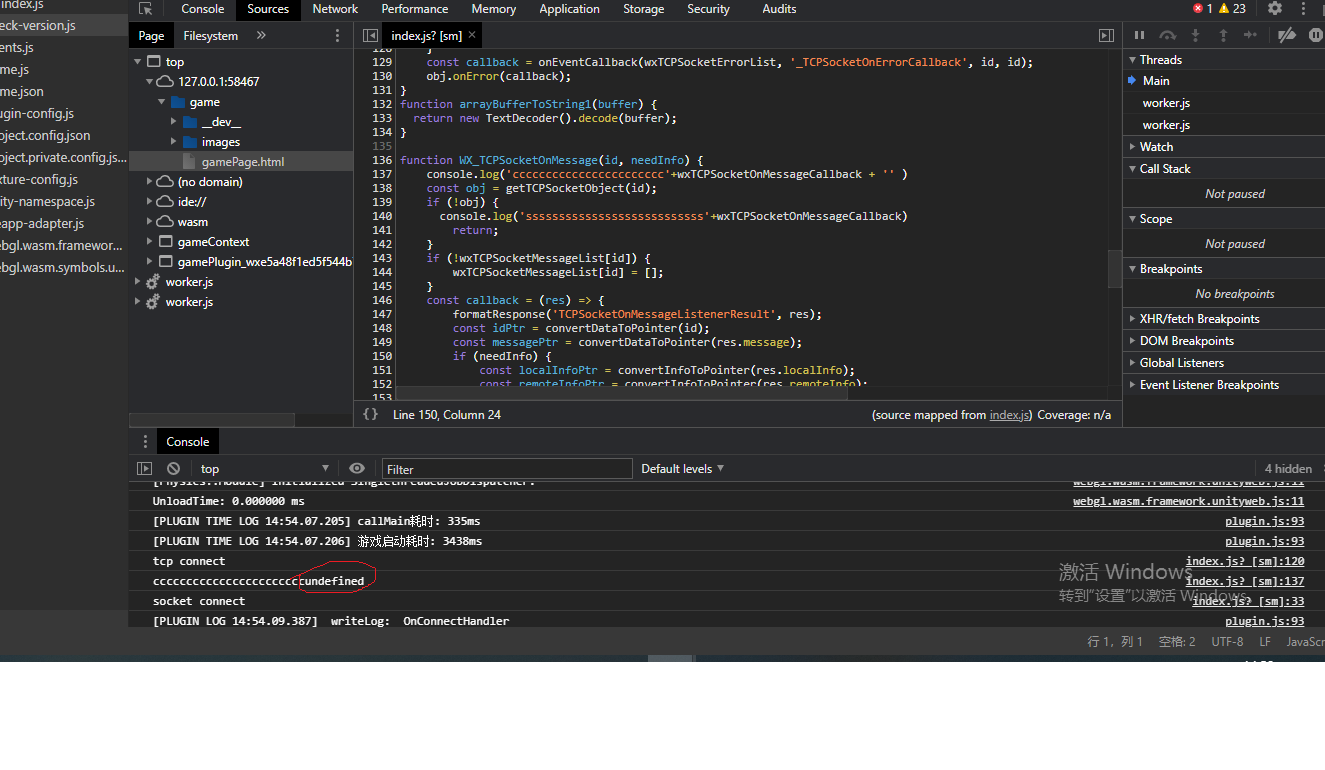Open console link index.js? [sm]:137
The height and width of the screenshot is (770, 1325).
click(1245, 581)
